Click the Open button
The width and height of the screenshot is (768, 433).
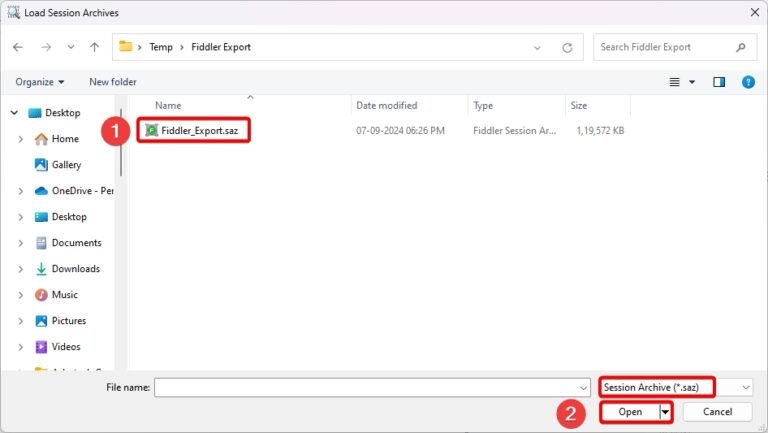[x=630, y=412]
